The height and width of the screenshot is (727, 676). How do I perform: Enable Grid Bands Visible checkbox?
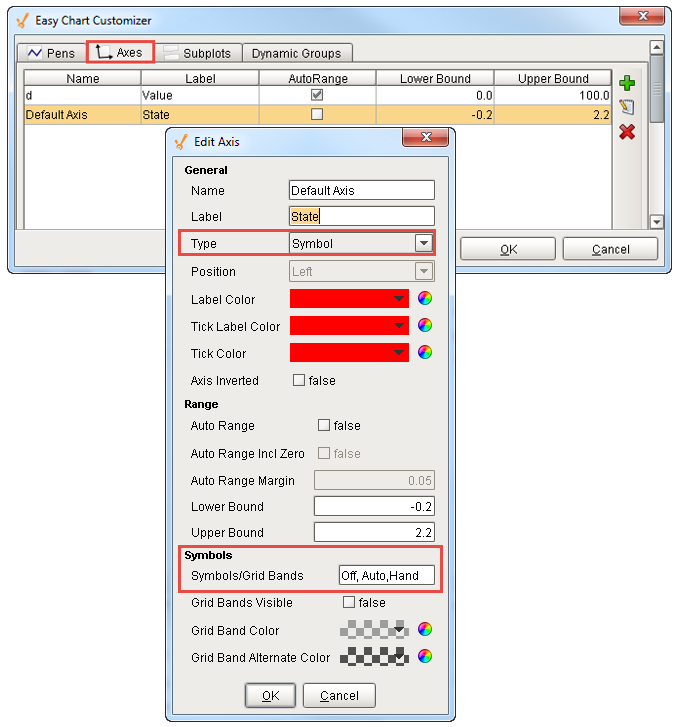coord(349,603)
